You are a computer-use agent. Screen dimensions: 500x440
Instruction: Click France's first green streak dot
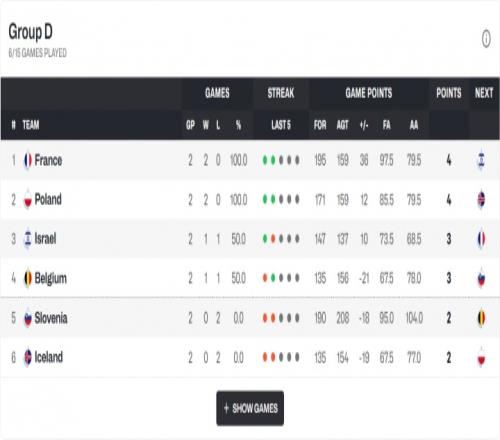click(x=265, y=160)
